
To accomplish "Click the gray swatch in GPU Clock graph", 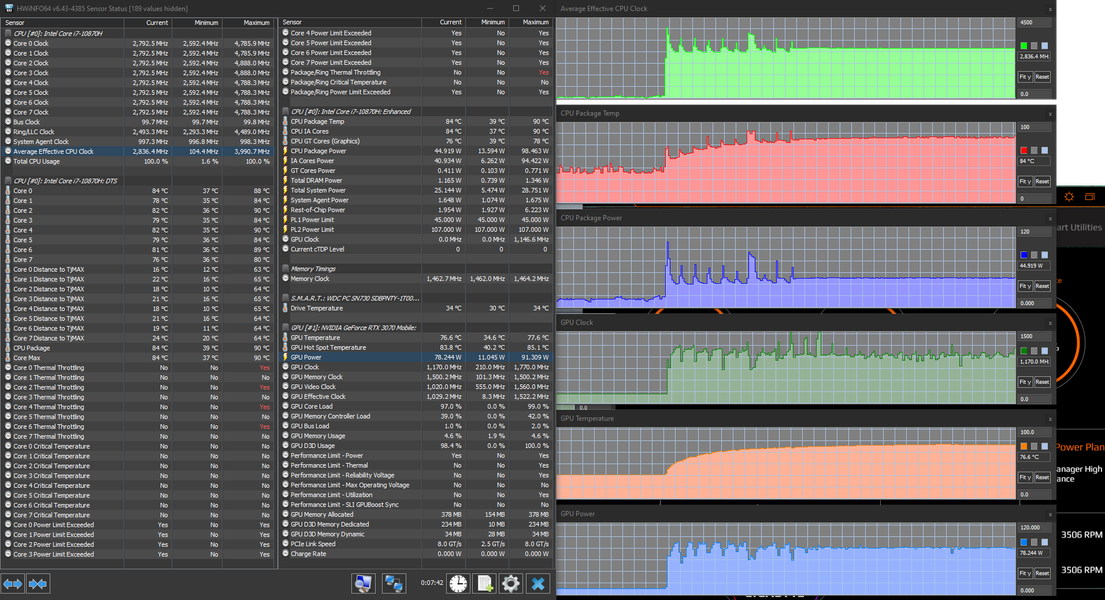I will pos(1035,351).
